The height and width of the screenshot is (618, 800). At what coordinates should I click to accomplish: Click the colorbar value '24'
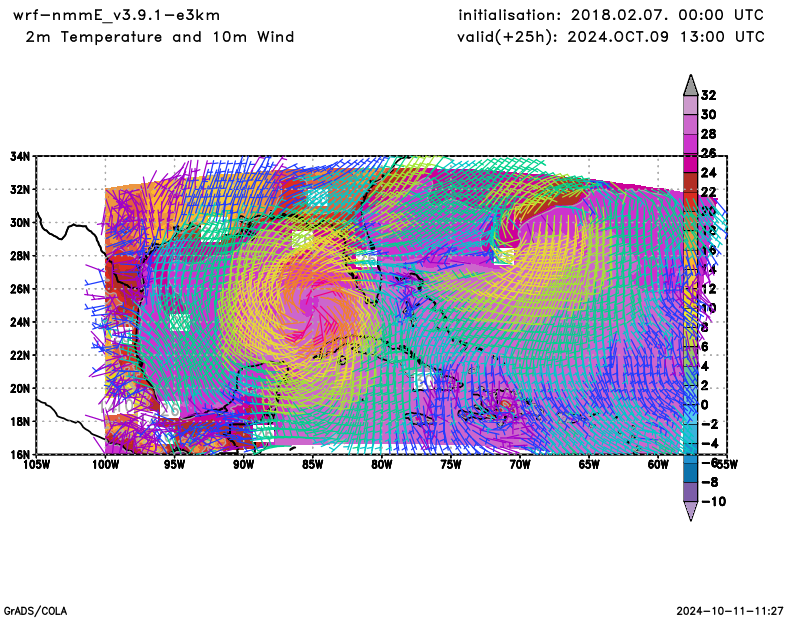click(x=708, y=172)
